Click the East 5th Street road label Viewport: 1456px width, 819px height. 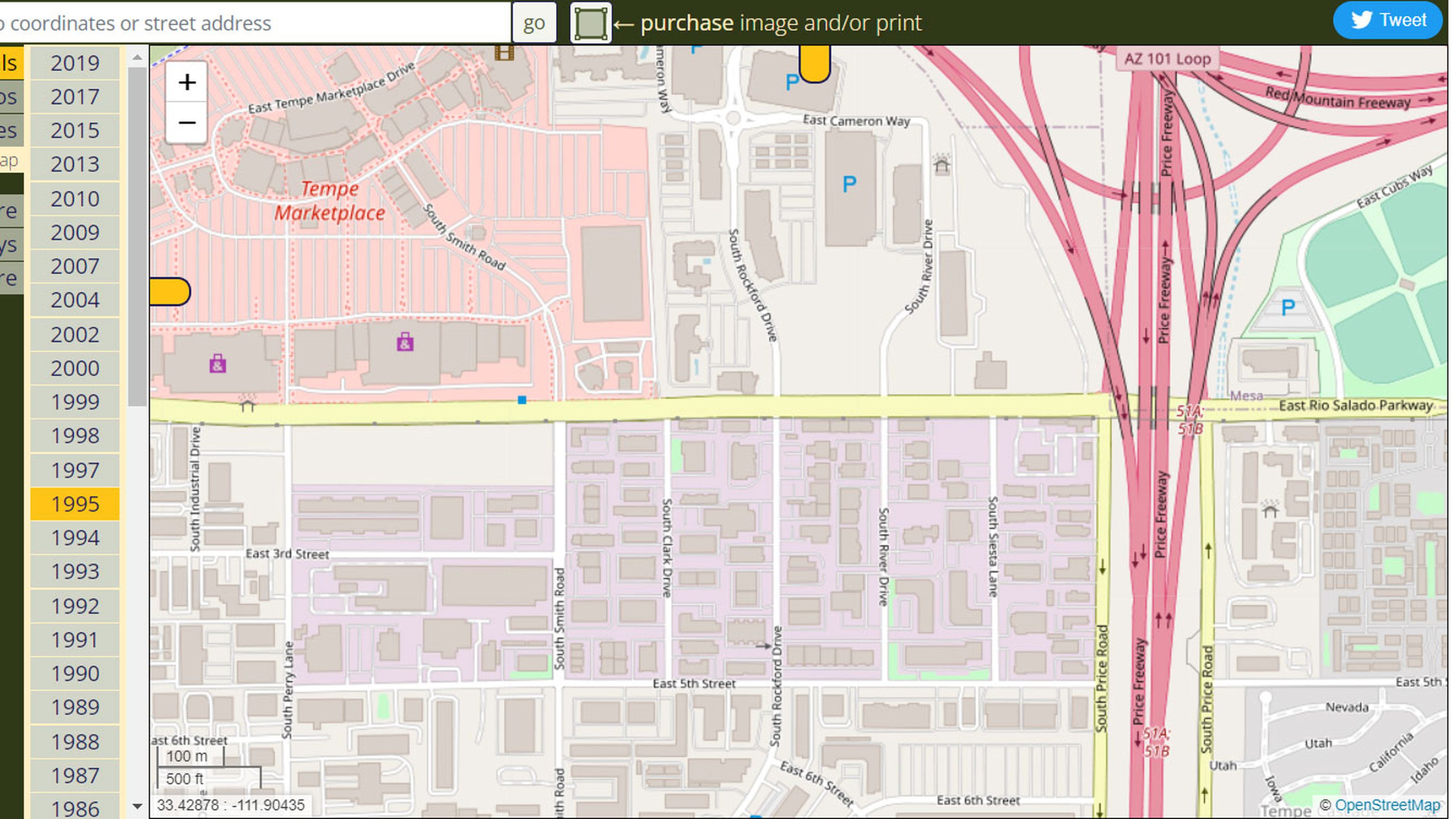point(694,683)
